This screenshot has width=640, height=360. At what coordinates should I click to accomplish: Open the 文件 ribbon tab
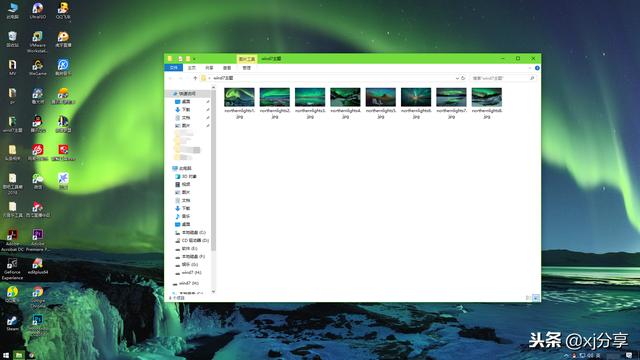pos(174,68)
